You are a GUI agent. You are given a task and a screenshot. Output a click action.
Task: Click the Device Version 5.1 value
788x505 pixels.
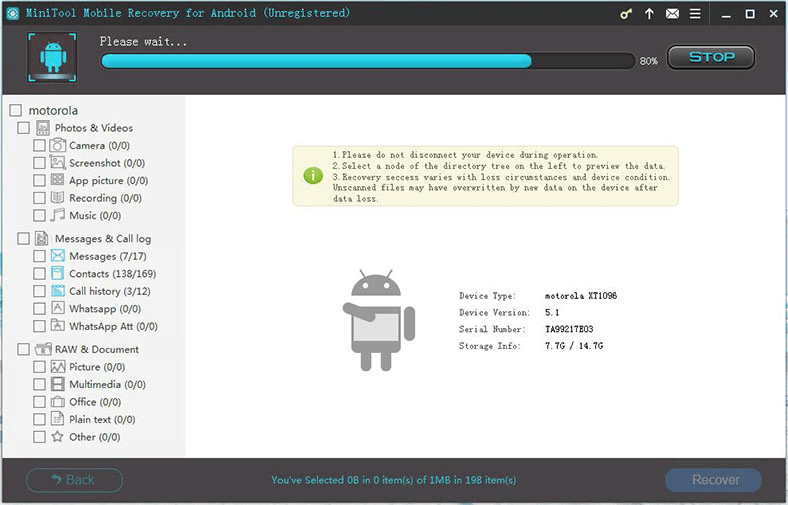(552, 313)
